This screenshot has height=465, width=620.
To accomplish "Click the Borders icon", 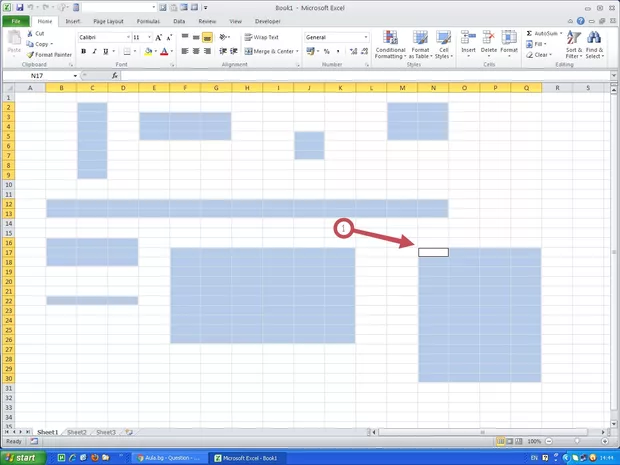I will click(127, 51).
